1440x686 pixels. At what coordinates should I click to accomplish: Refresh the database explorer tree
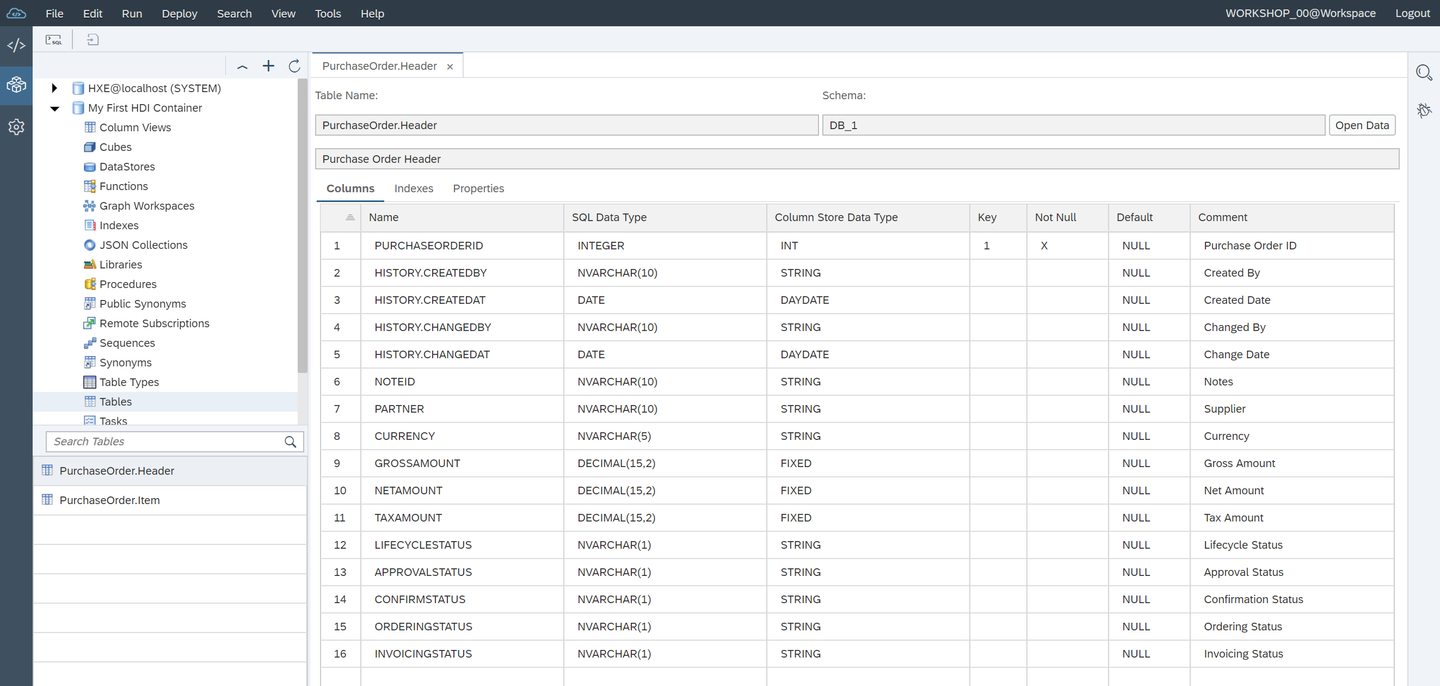(x=294, y=66)
